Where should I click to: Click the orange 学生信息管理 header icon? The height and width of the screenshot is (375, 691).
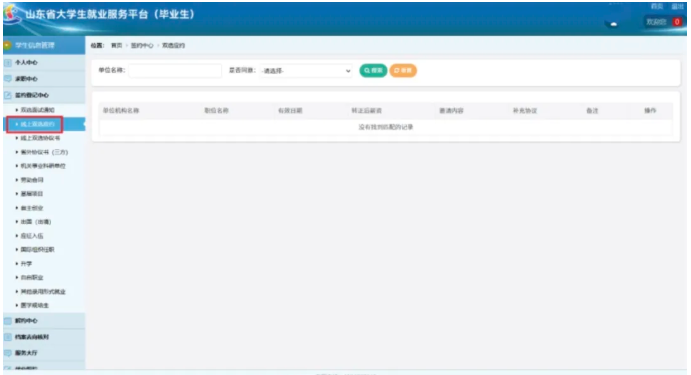tap(7, 45)
